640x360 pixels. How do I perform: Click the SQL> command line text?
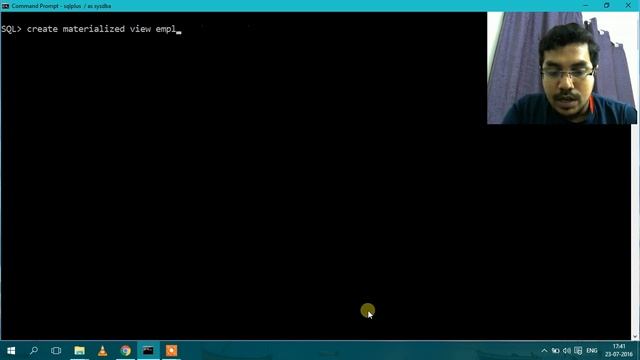click(91, 29)
